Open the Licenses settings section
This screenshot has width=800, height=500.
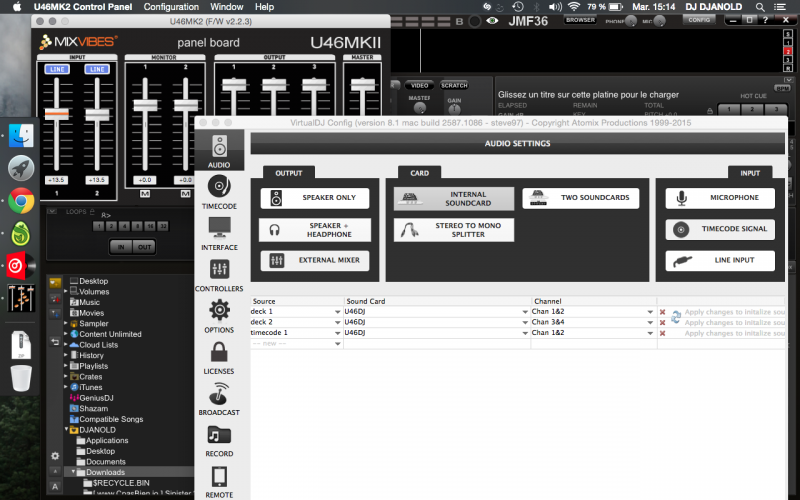(x=219, y=358)
